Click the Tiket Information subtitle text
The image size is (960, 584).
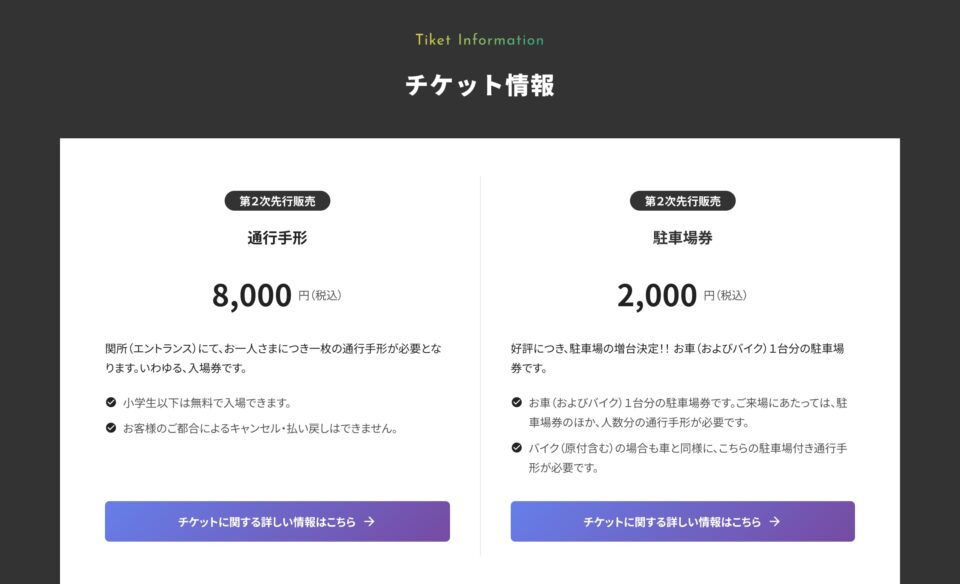coord(480,40)
